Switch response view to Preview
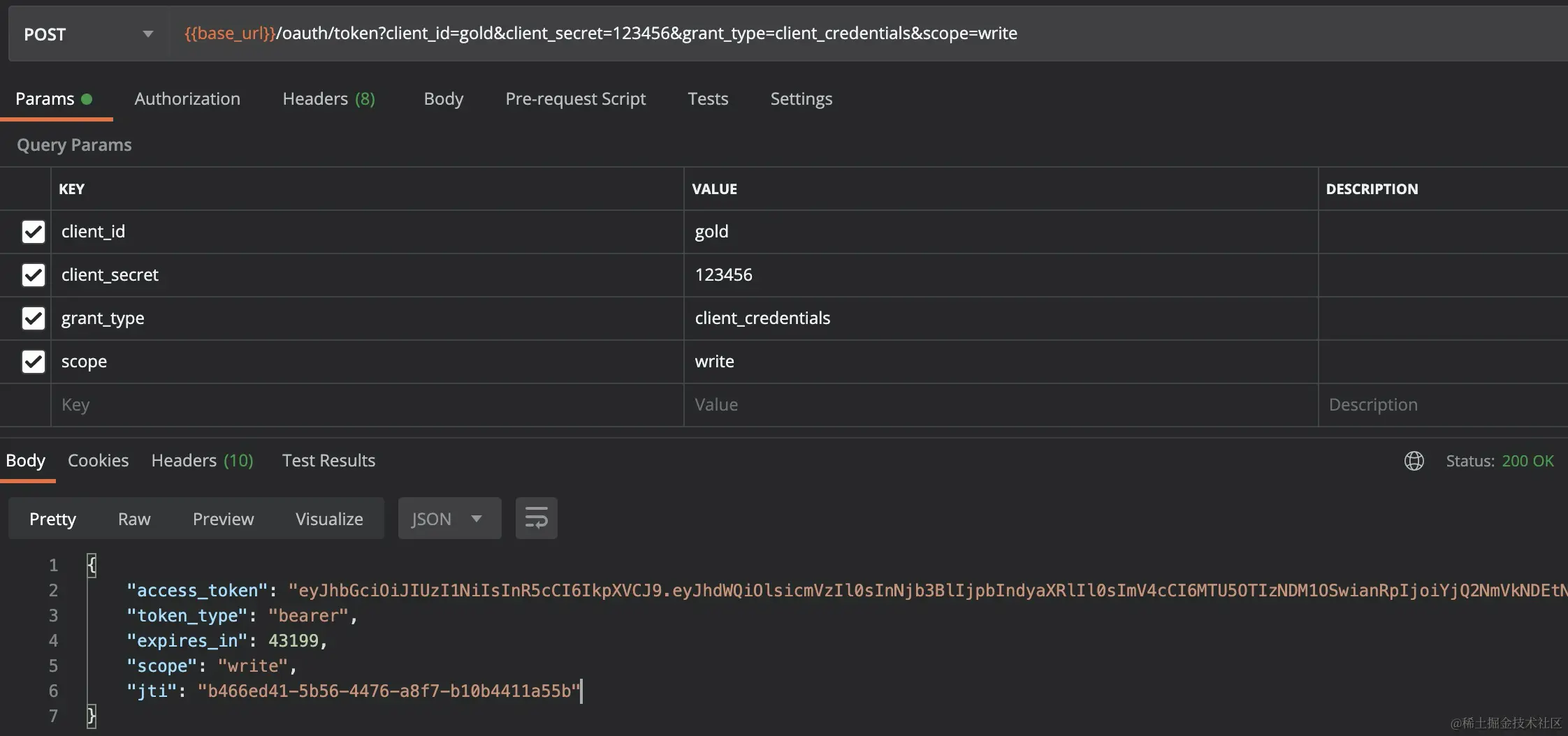 pos(223,518)
